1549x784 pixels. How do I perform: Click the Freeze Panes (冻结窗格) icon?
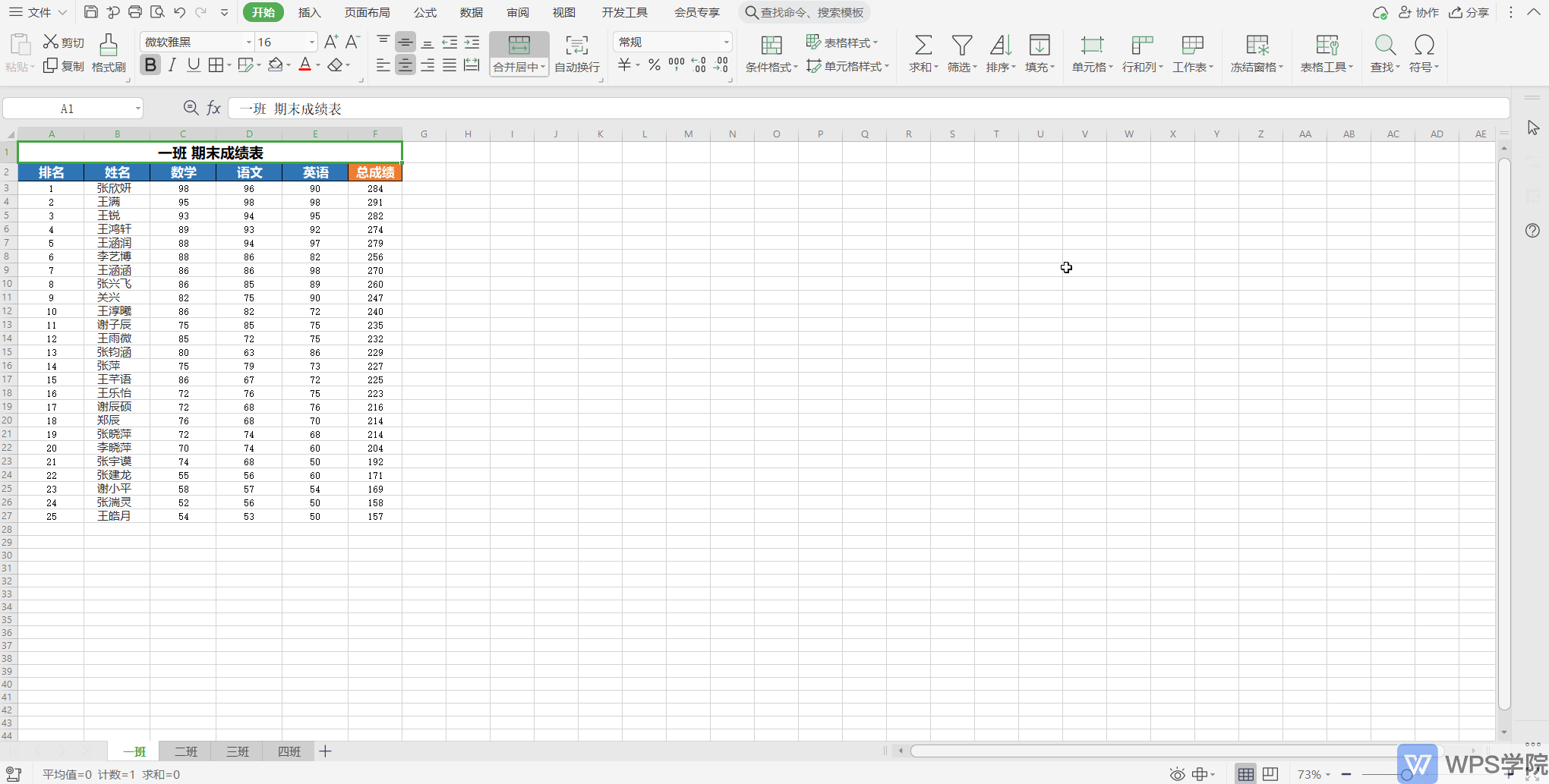click(1257, 46)
